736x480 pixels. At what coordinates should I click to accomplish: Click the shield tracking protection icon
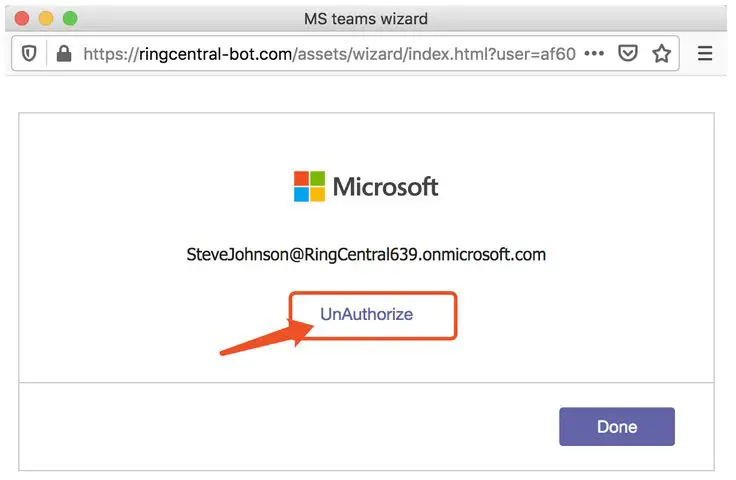pos(29,53)
